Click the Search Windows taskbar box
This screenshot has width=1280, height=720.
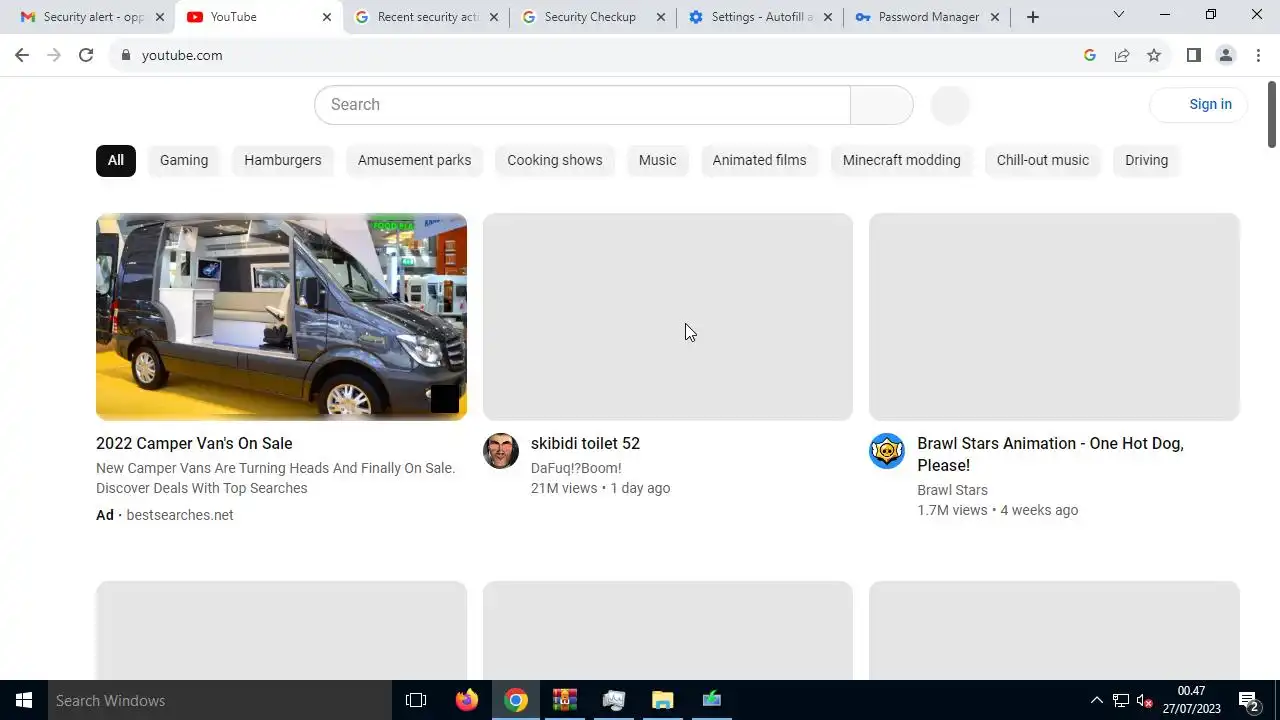[220, 700]
